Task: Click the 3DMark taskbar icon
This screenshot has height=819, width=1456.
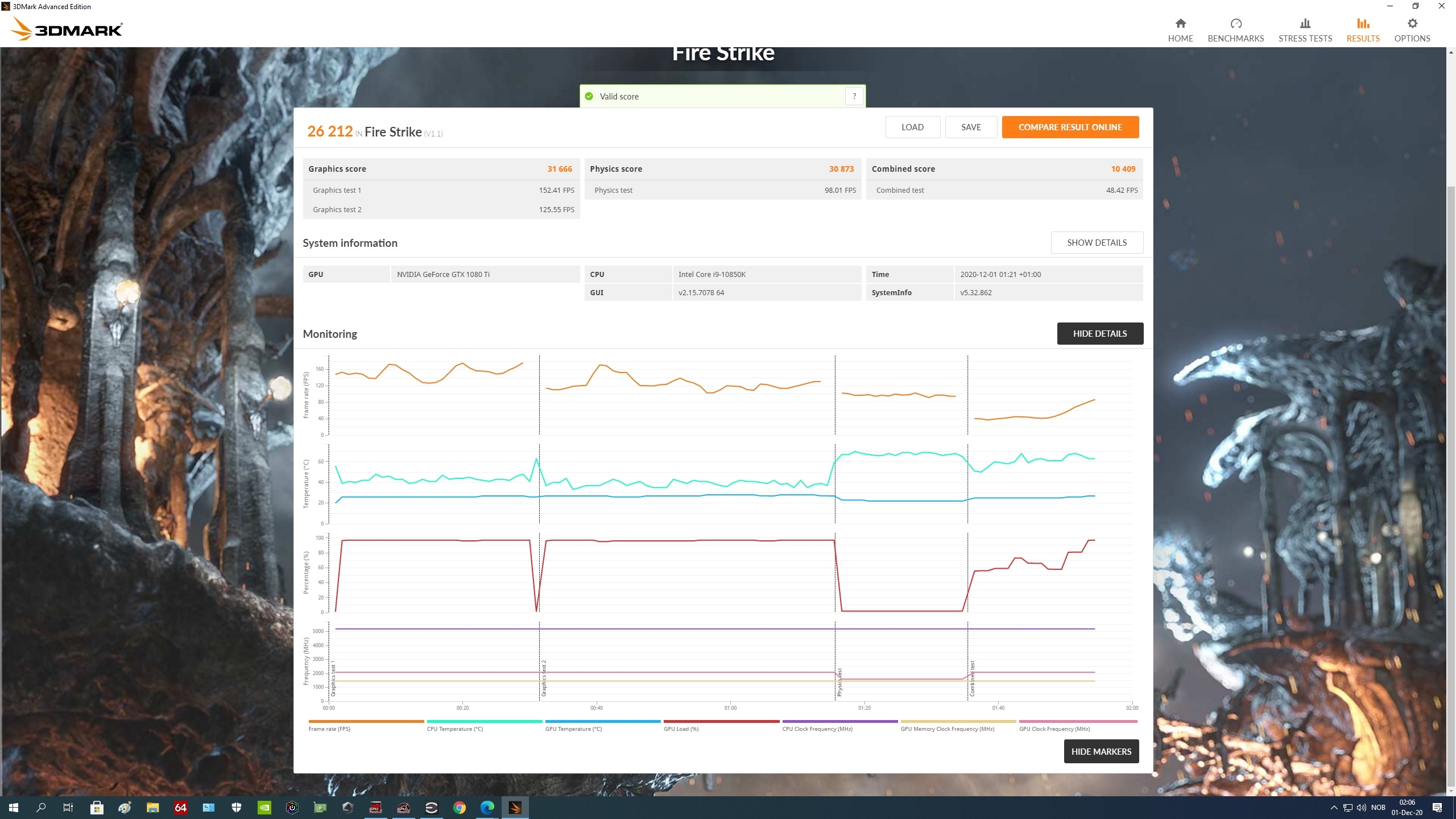Action: tap(515, 808)
